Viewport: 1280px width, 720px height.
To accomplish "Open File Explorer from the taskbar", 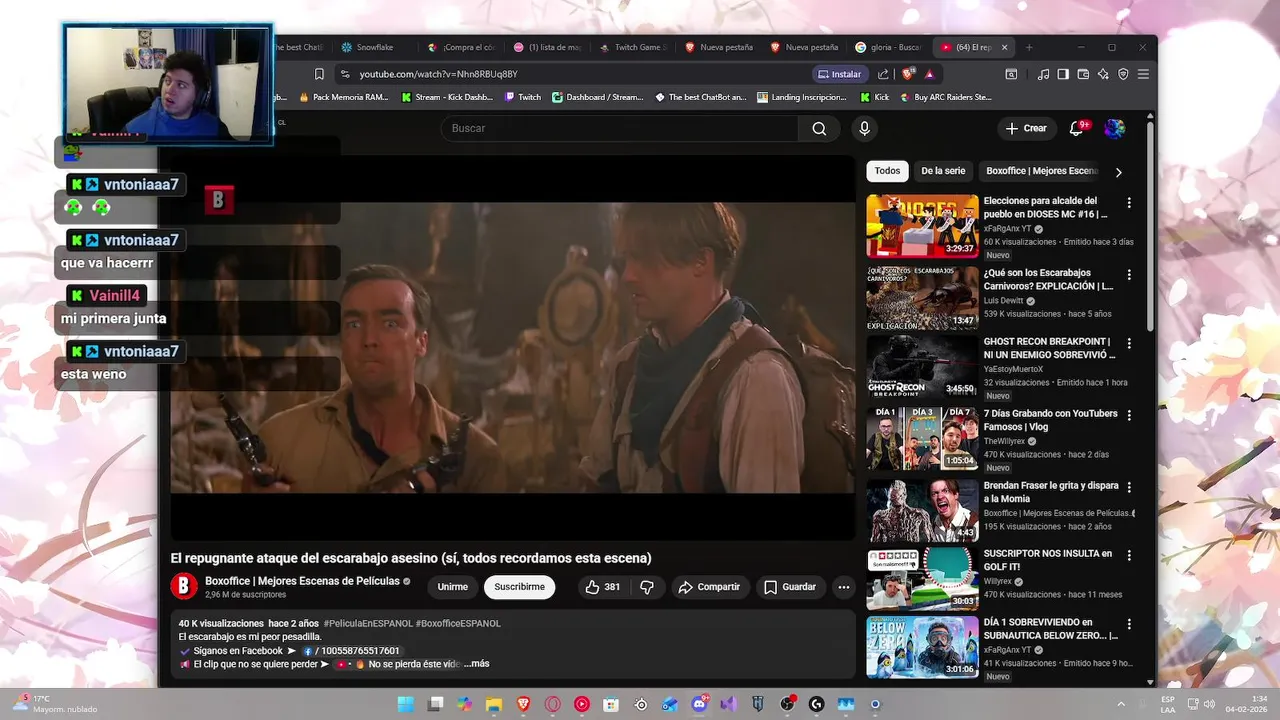I will [x=494, y=704].
